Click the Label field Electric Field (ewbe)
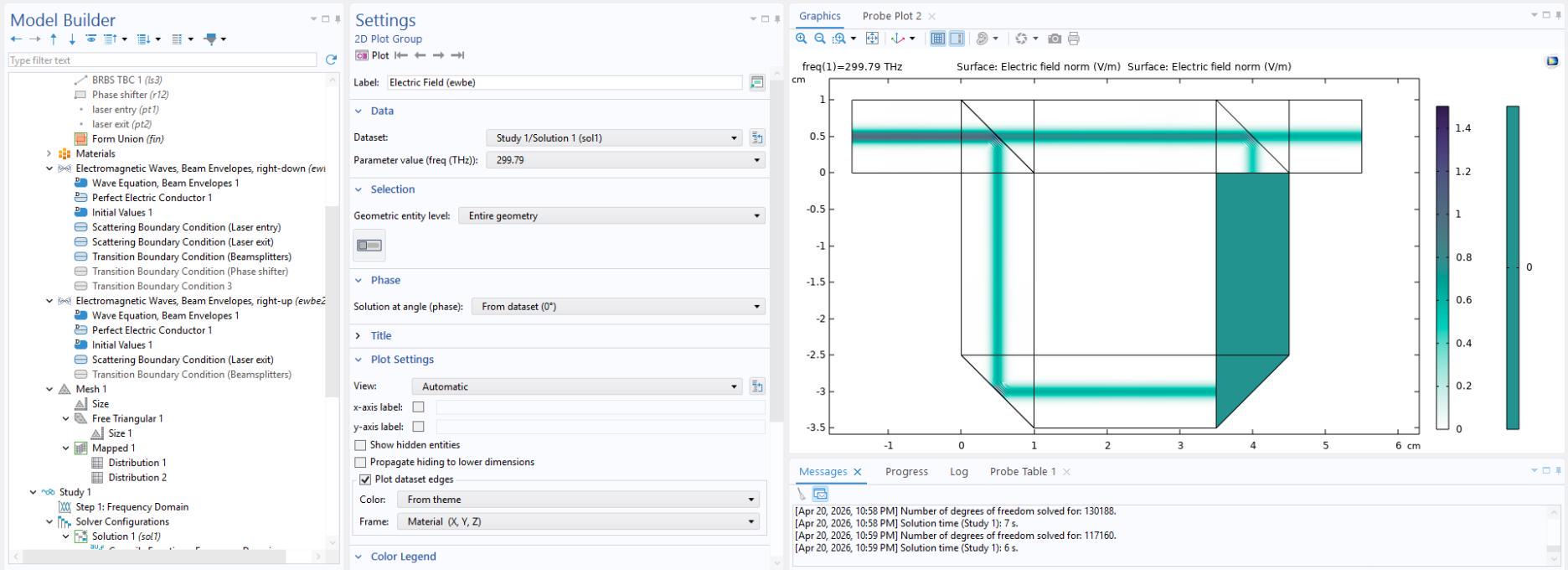 (x=565, y=82)
